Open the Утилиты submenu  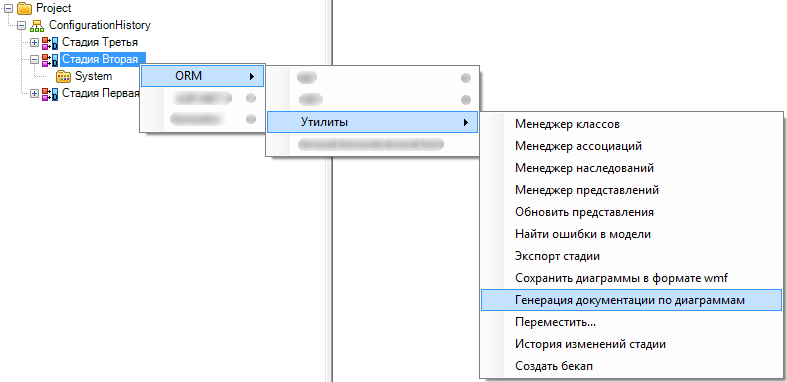[372, 122]
